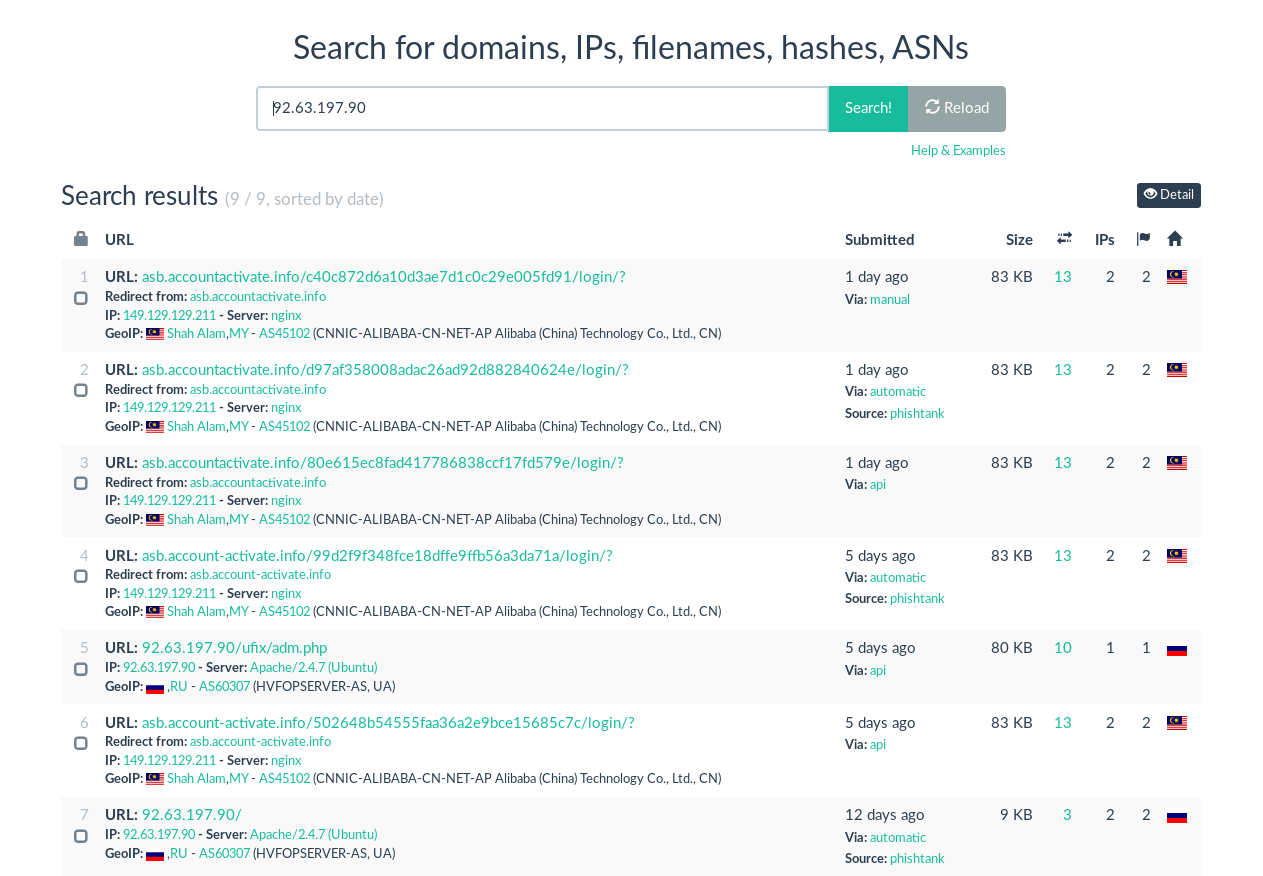
Task: Open URL ending d97af358008adac26ad92d882840624e/login/
Action: click(x=385, y=370)
